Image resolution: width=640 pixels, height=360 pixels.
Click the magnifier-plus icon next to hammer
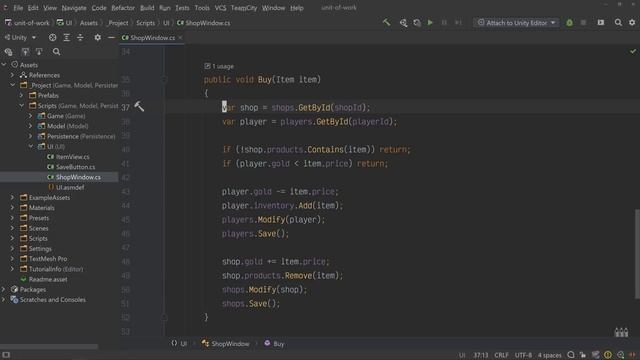tap(403, 23)
